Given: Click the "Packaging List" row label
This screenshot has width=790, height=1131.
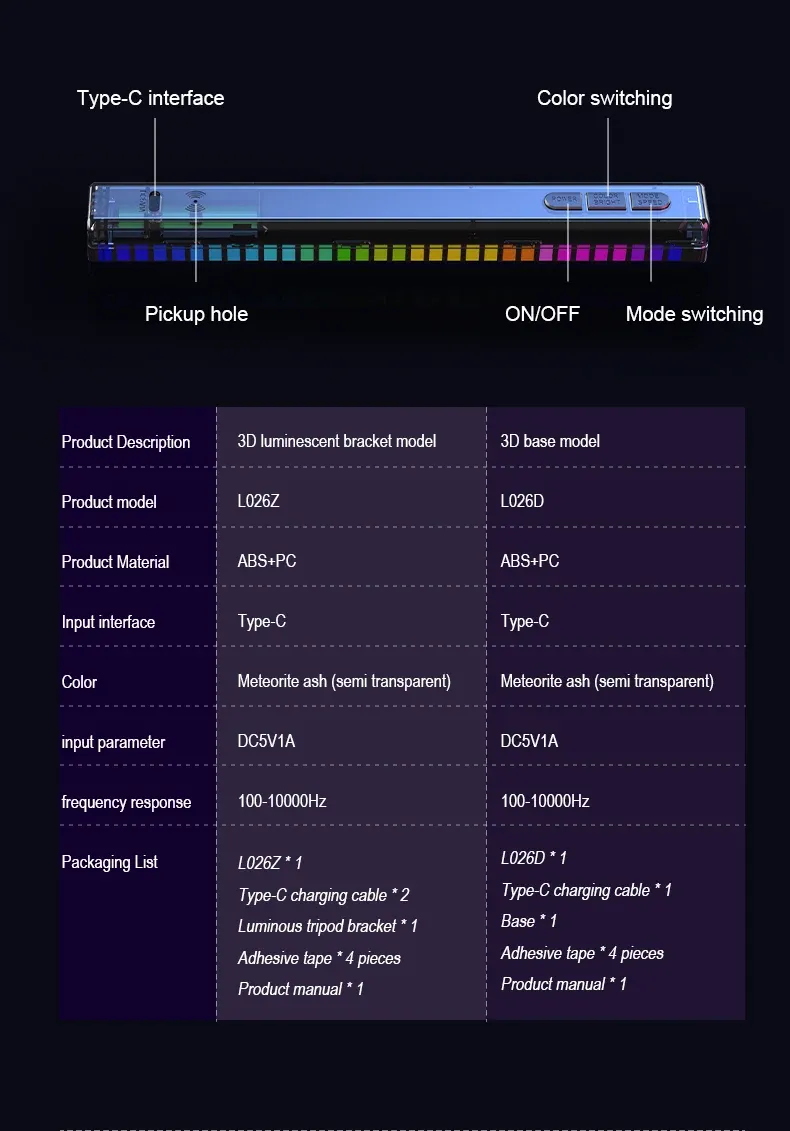Looking at the screenshot, I should [x=110, y=862].
